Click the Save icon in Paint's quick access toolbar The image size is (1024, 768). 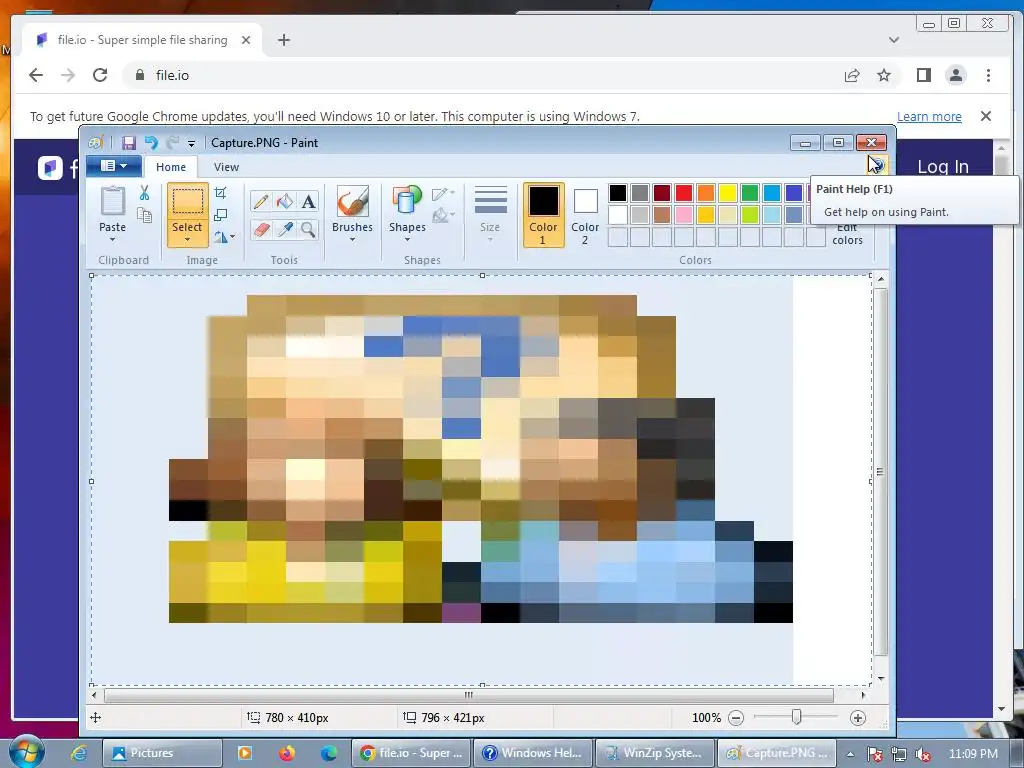tap(129, 143)
